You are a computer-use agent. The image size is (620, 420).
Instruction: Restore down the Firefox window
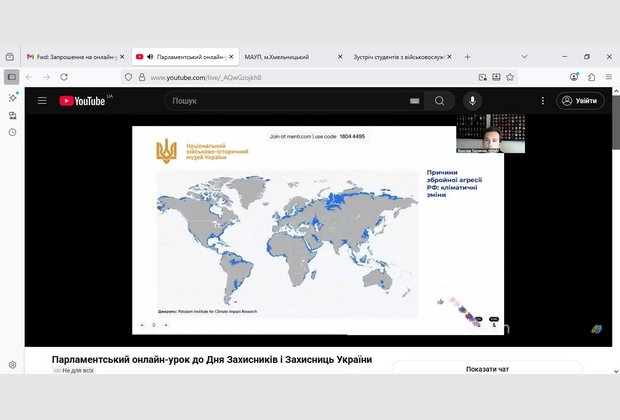(x=587, y=57)
